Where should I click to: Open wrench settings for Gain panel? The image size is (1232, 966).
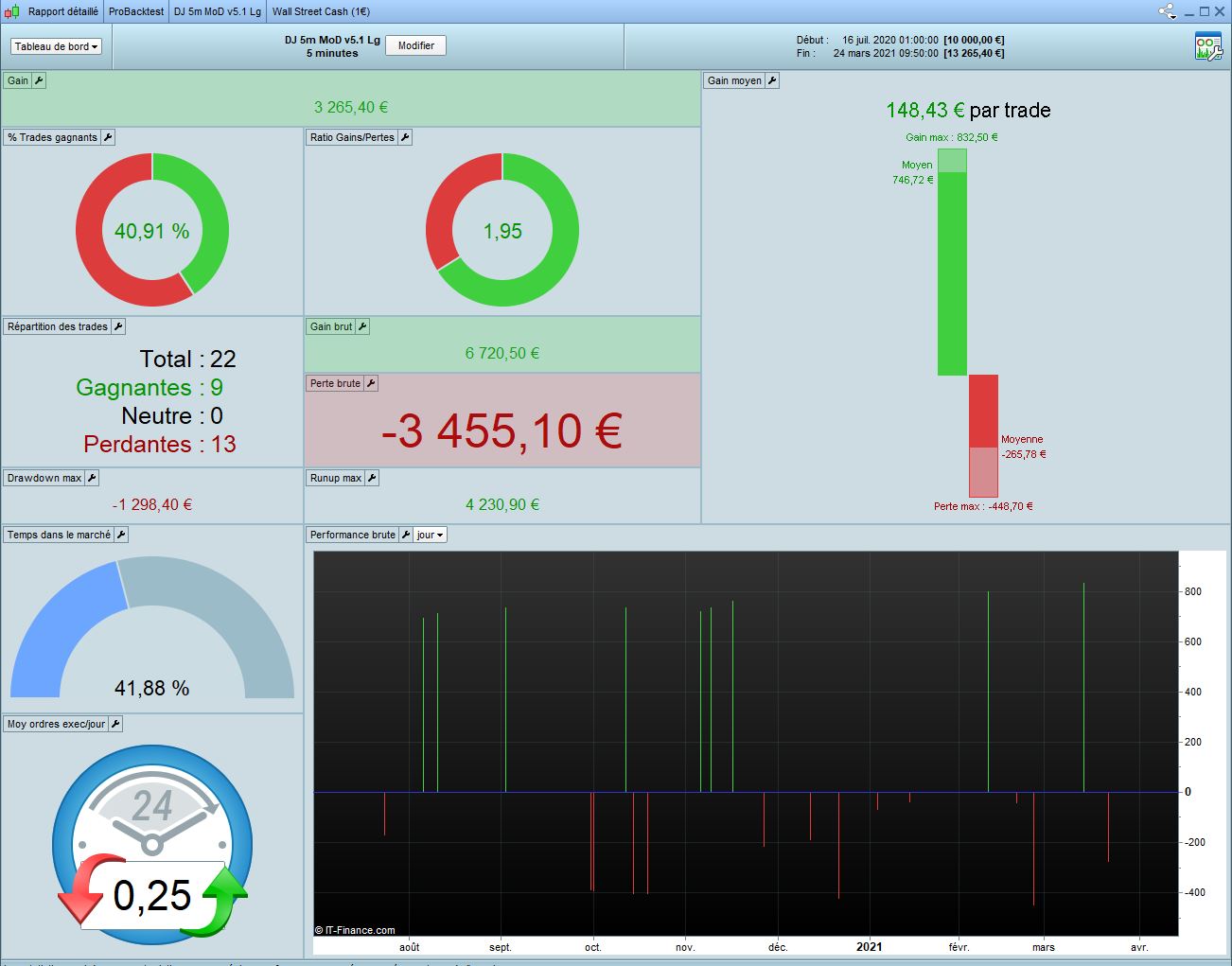(39, 80)
